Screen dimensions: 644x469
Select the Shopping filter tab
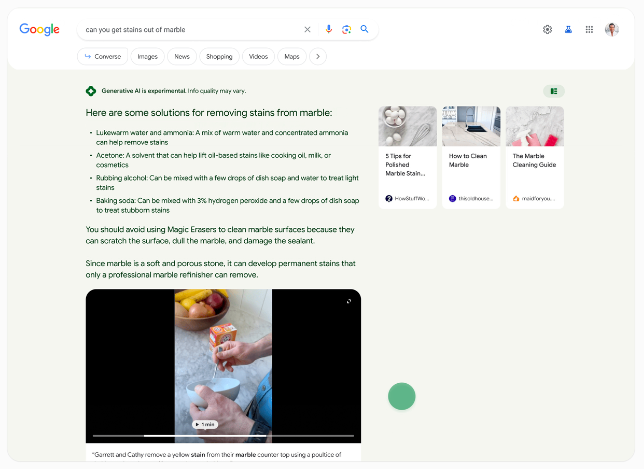[218, 57]
